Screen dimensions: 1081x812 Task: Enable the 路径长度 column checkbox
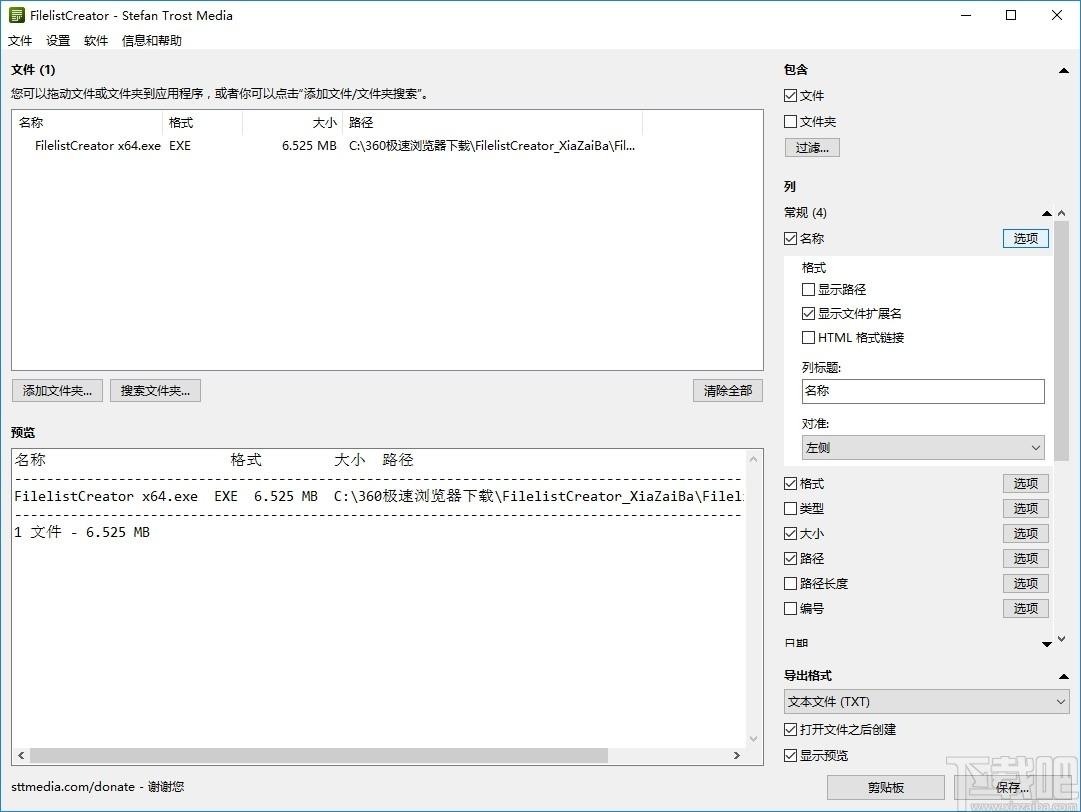click(791, 584)
